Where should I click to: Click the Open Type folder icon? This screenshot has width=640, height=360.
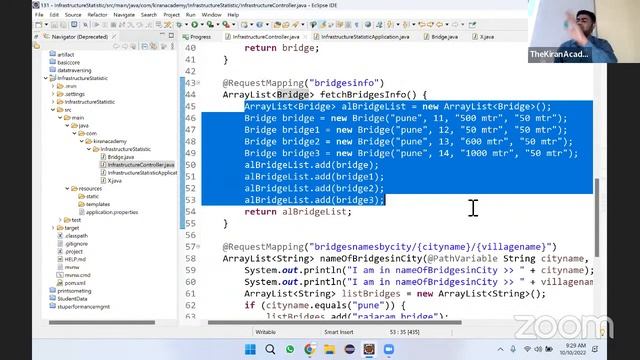click(278, 25)
